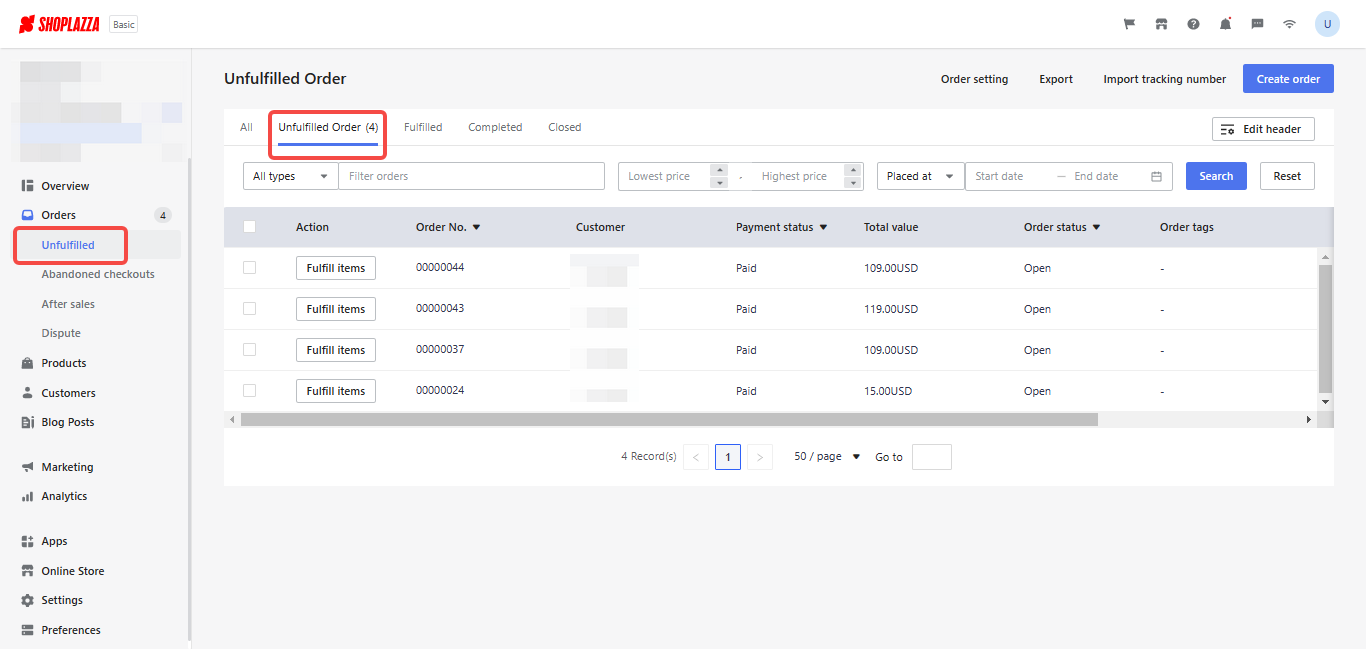Click the Customers person icon
1366x649 pixels.
click(28, 393)
